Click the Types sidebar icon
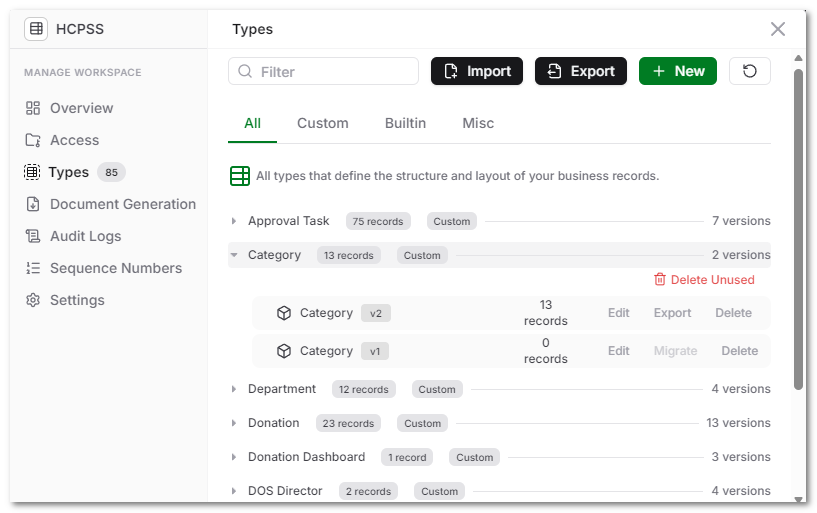The height and width of the screenshot is (513, 817). point(32,172)
